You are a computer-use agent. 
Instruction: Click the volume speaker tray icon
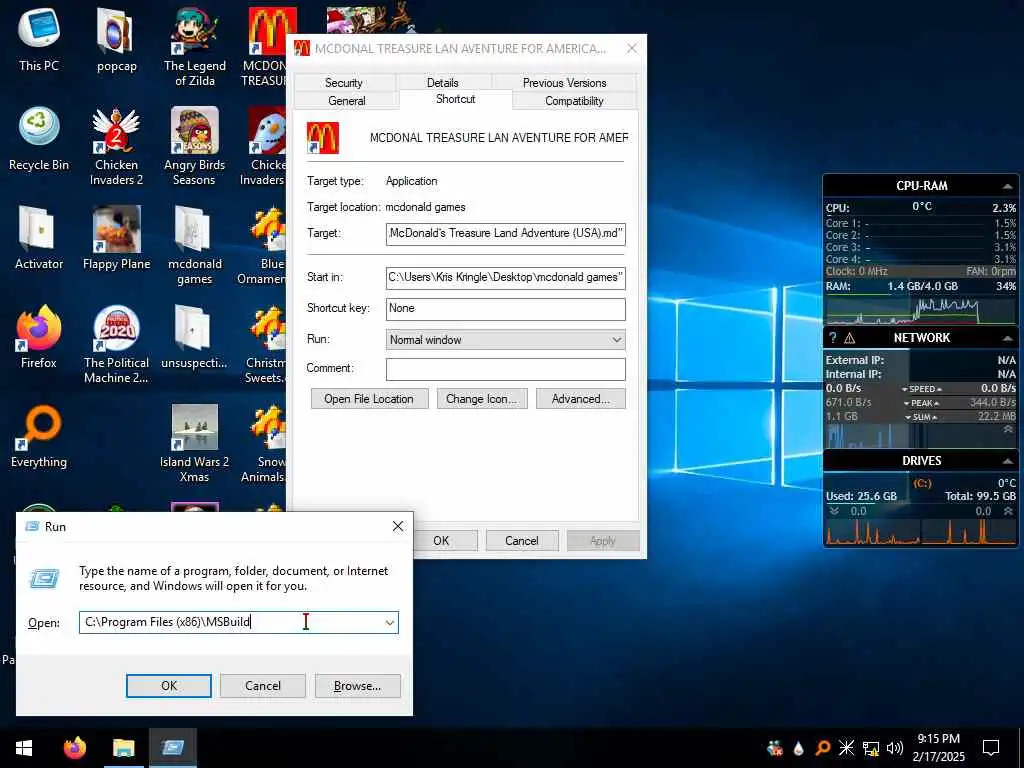tap(895, 748)
